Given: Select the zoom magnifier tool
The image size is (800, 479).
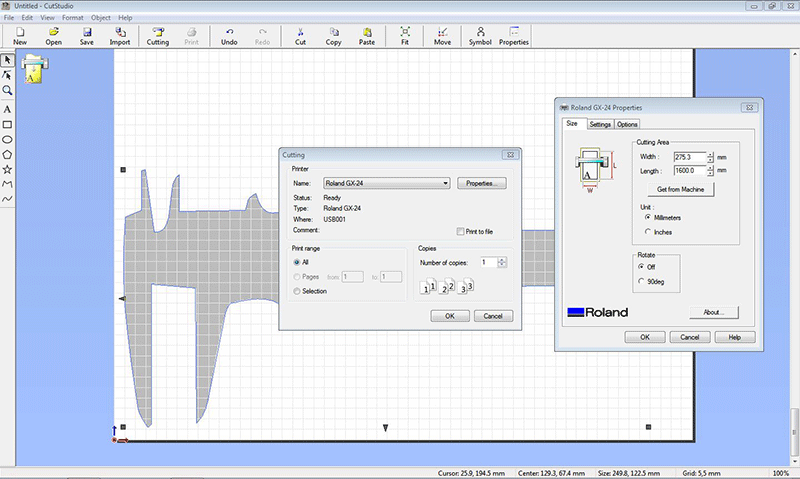Looking at the screenshot, I should [7, 91].
